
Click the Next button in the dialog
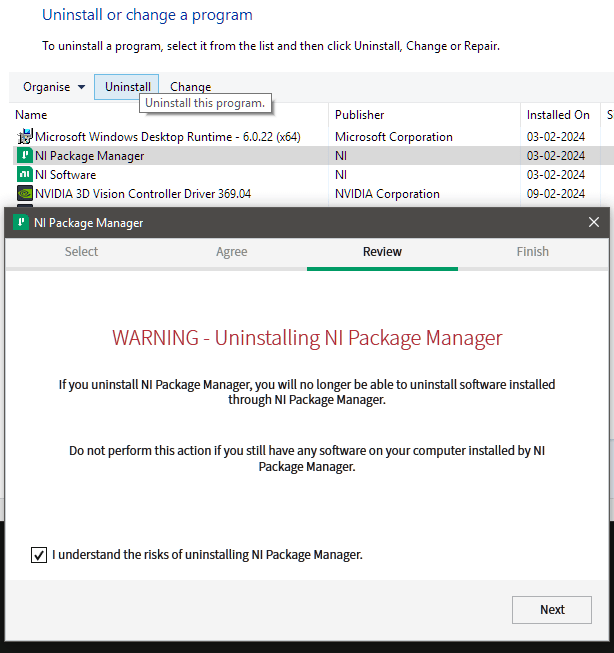(x=552, y=610)
